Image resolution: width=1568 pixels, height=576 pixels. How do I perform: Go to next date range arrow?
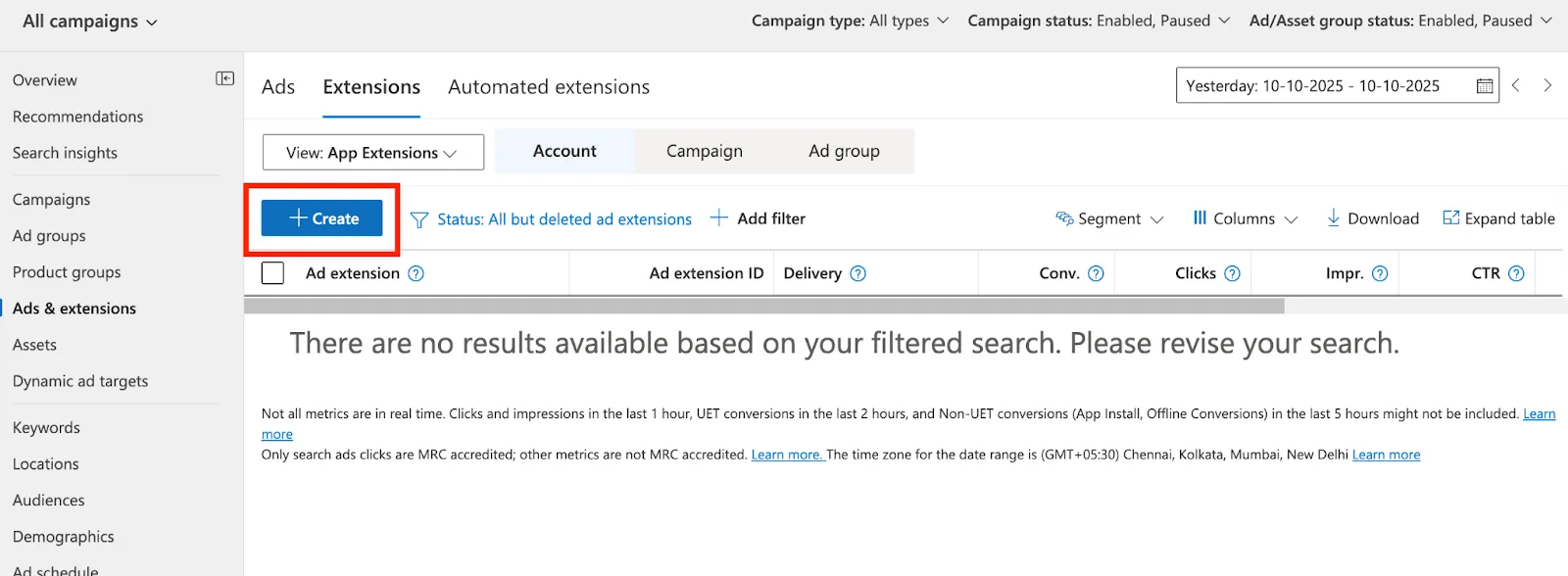click(x=1547, y=85)
